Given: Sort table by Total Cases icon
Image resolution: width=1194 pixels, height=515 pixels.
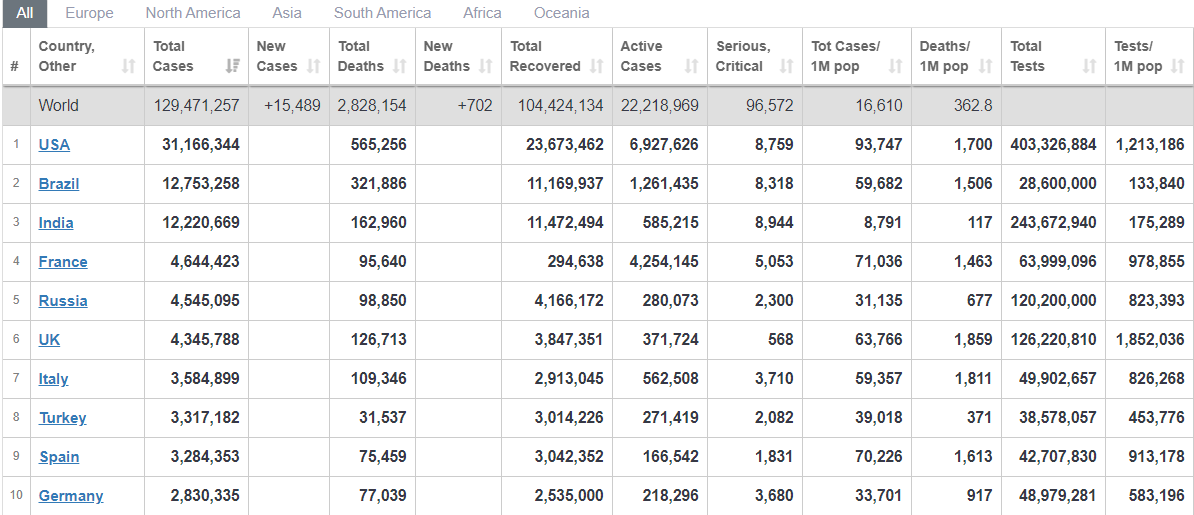Looking at the screenshot, I should (x=232, y=66).
